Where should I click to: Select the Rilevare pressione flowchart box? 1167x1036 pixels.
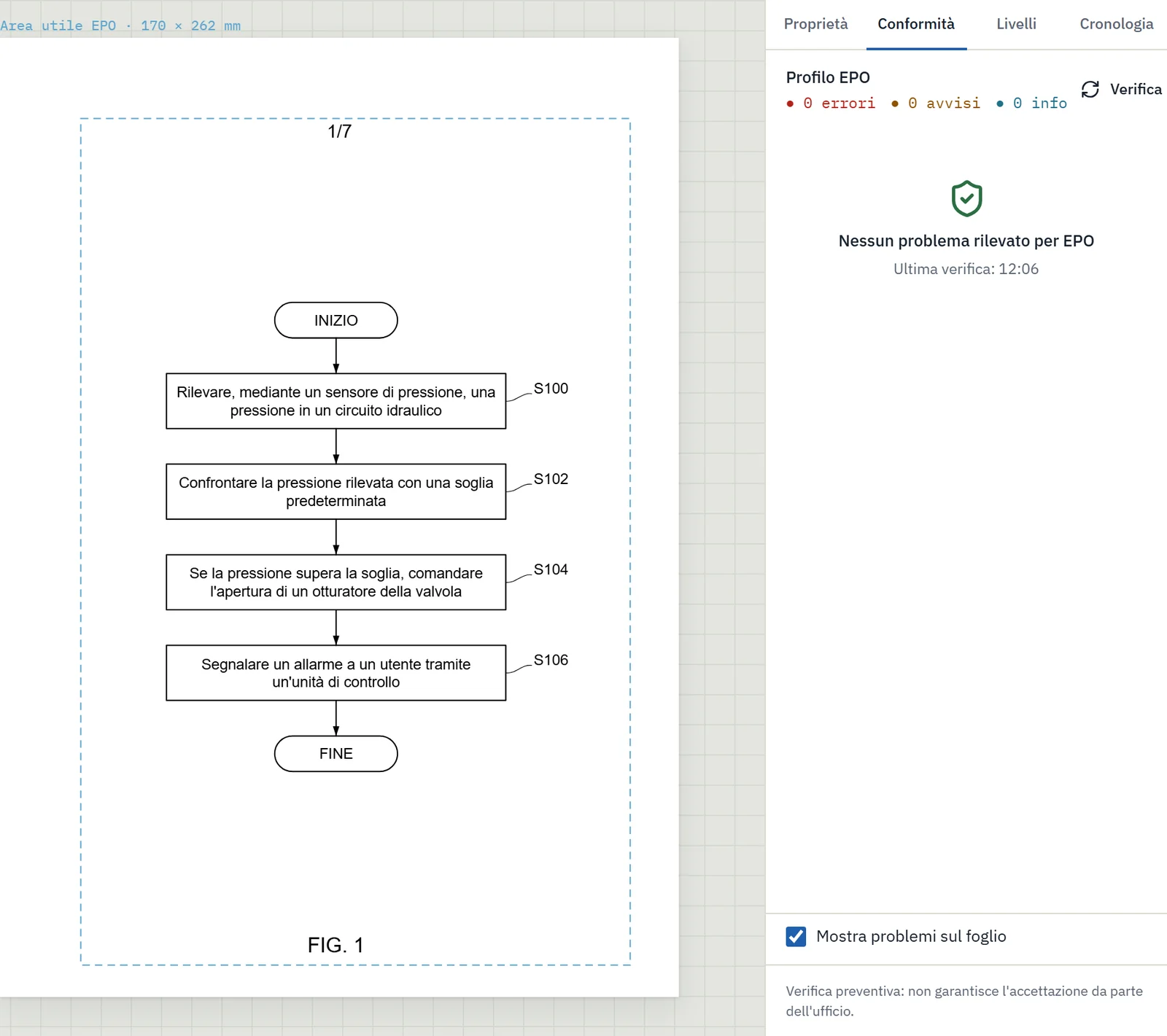(x=336, y=401)
